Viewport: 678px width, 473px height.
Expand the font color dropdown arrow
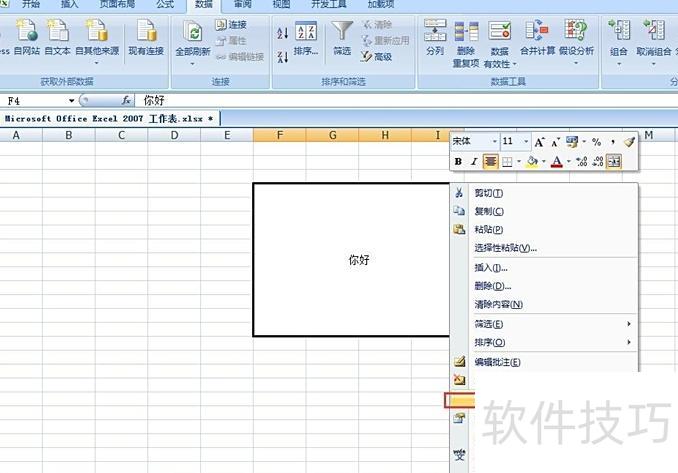coord(569,162)
